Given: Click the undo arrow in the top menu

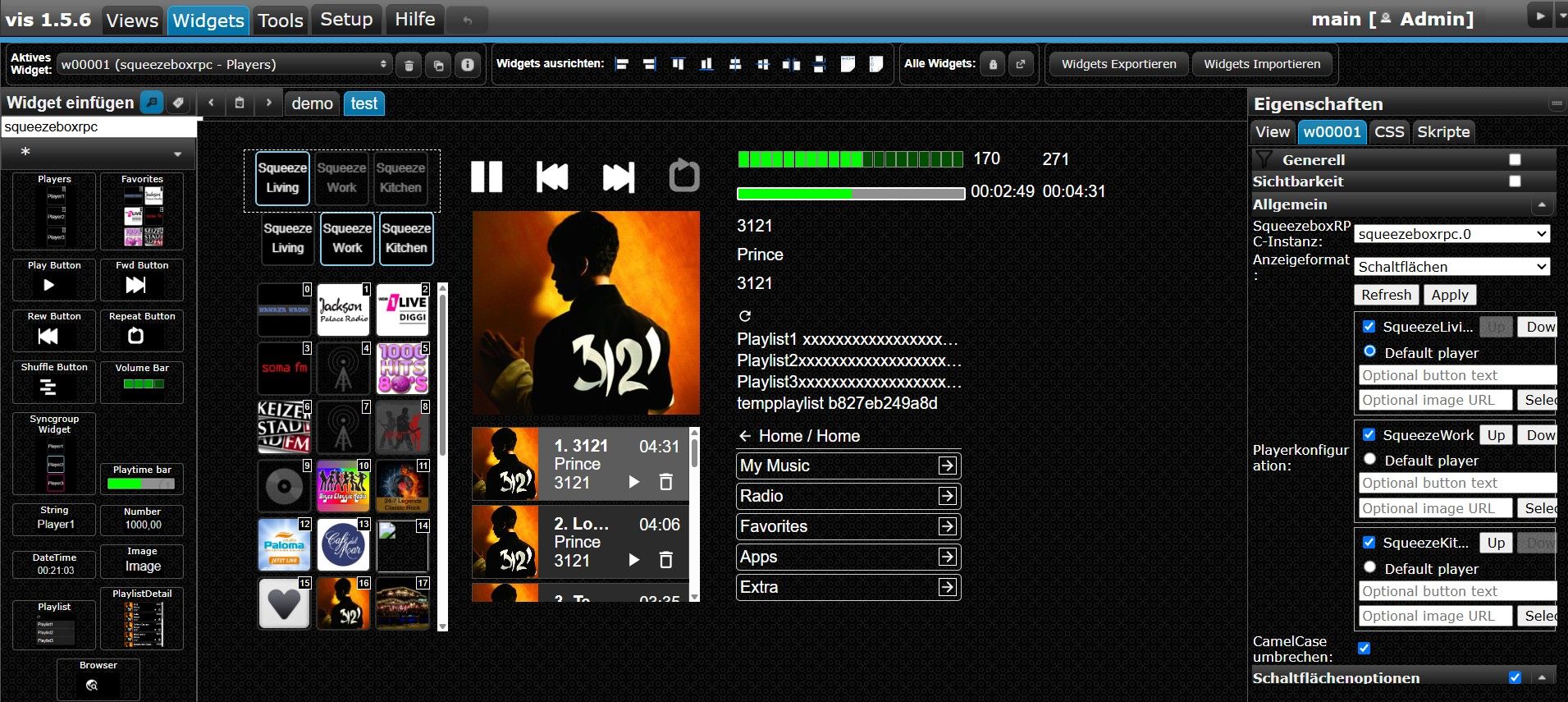Looking at the screenshot, I should 468,20.
